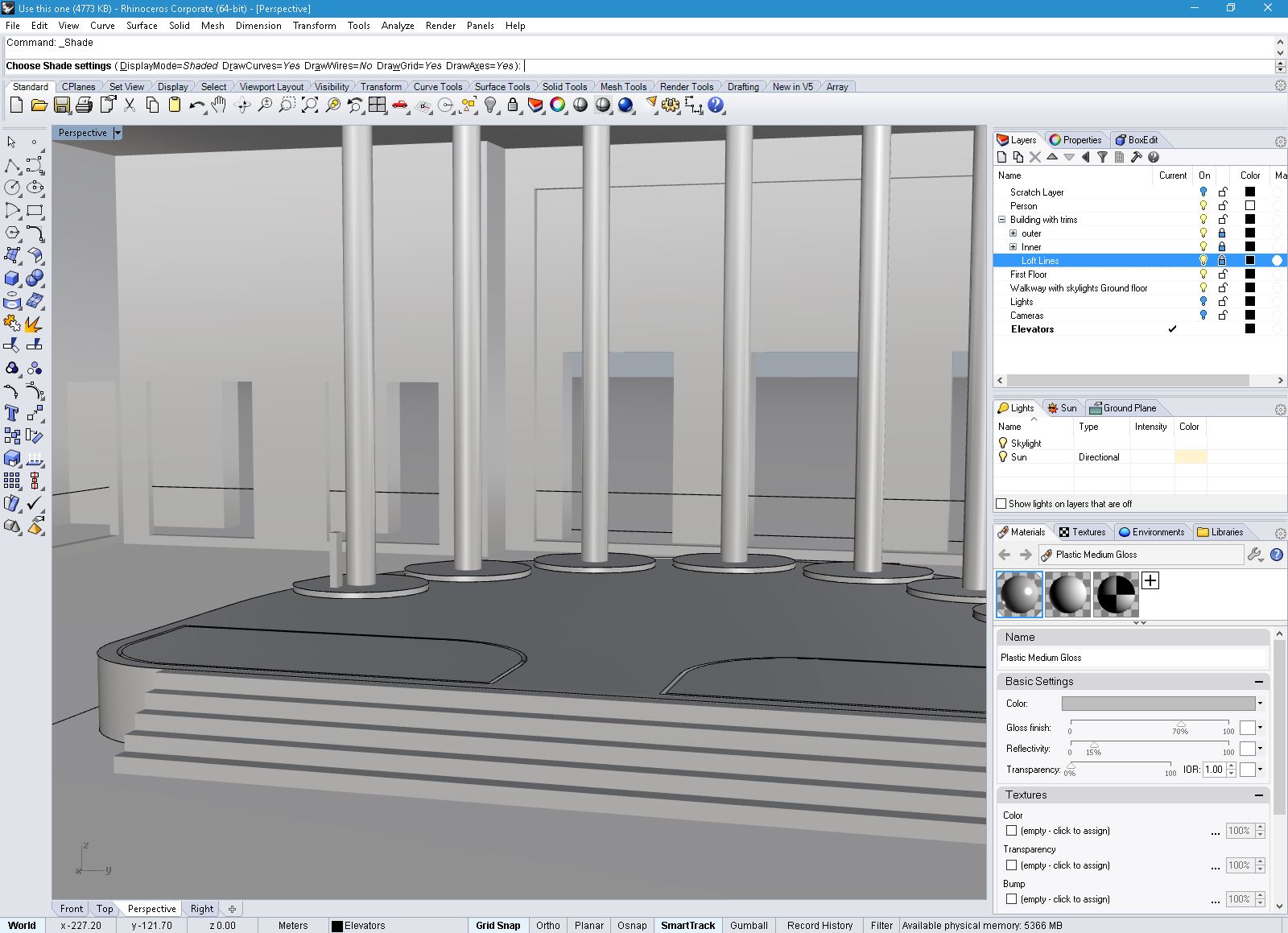1288x933 pixels.
Task: Check the Color texture assign checkbox
Action: coord(1012,831)
